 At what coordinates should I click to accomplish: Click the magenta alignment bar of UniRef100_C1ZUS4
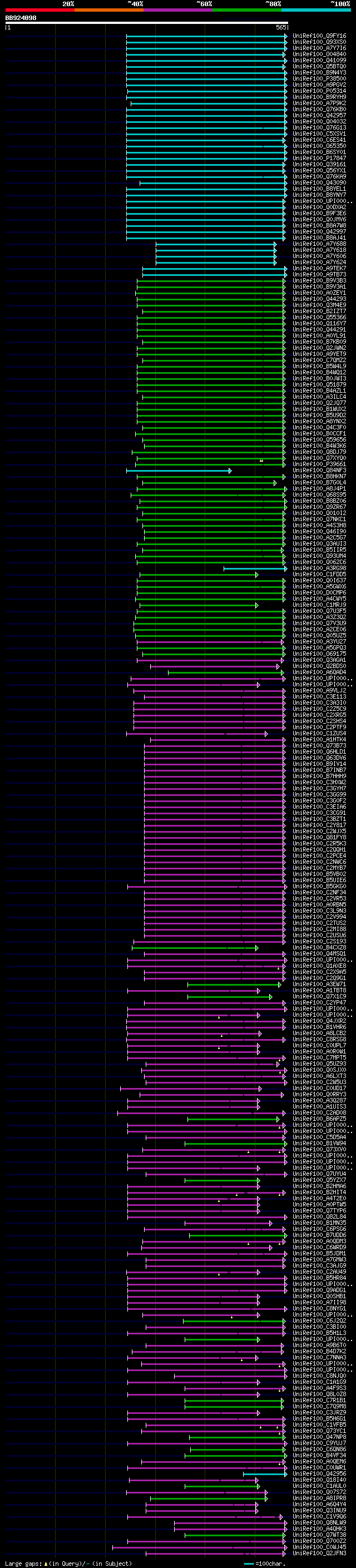coord(197,734)
